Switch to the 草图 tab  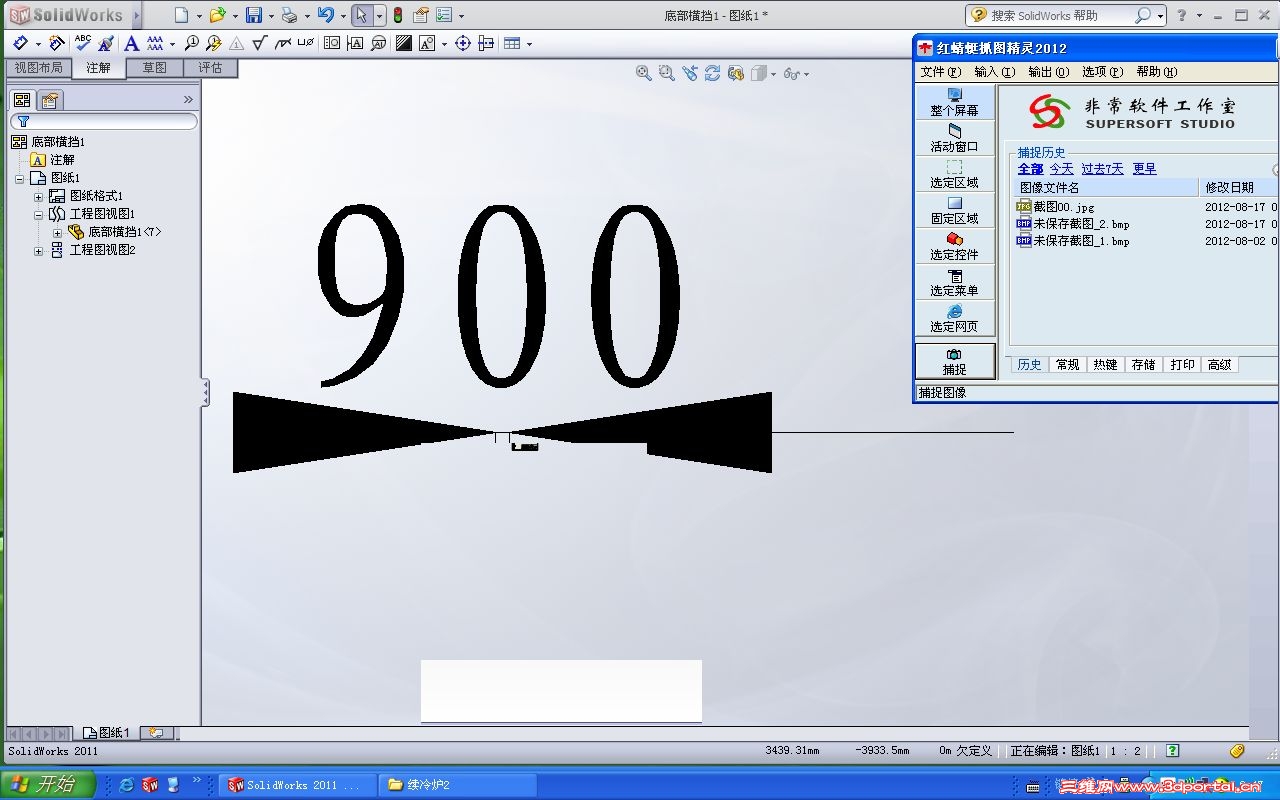point(154,68)
